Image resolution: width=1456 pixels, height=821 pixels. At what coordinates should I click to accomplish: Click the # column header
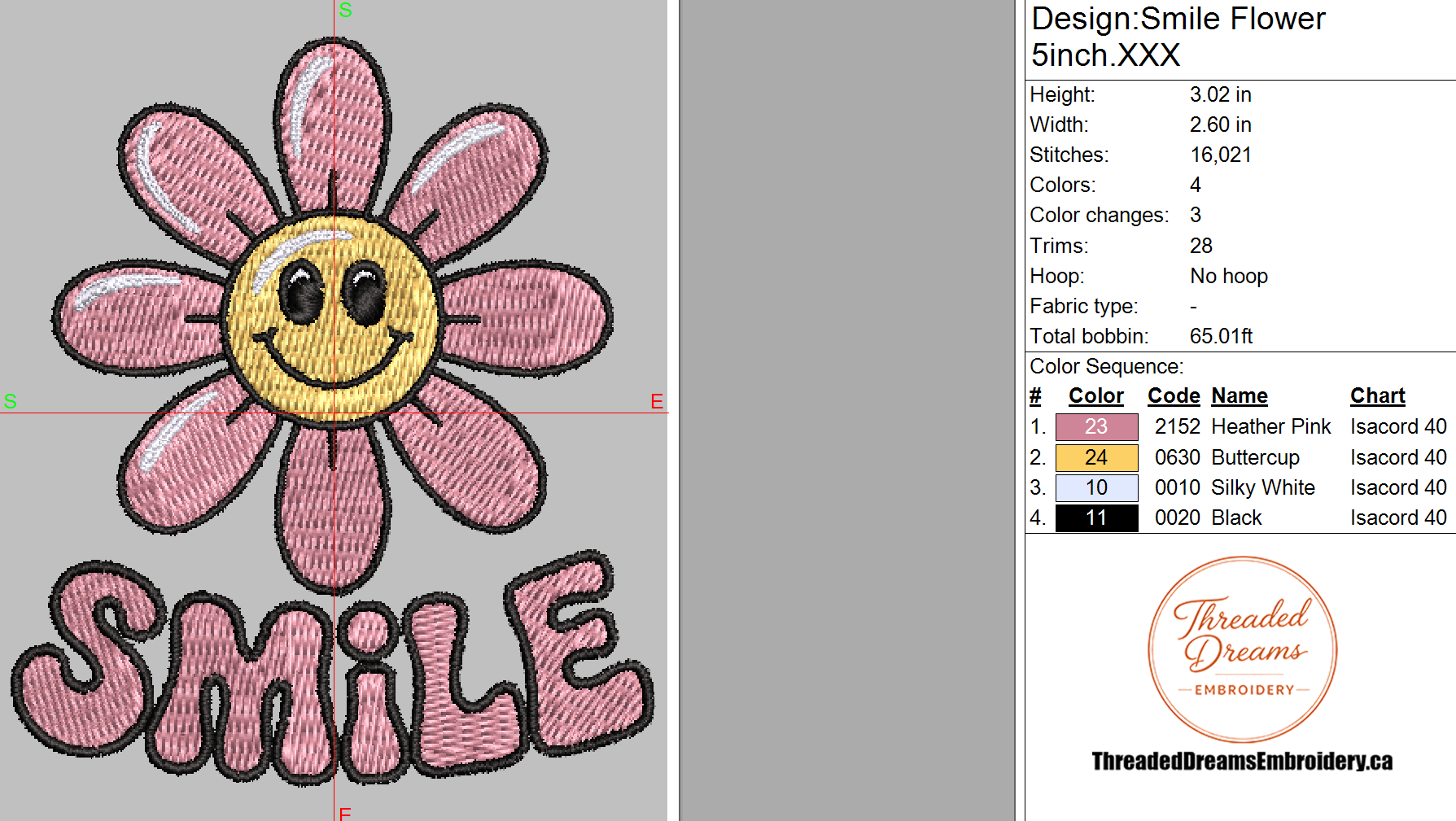coord(1035,395)
